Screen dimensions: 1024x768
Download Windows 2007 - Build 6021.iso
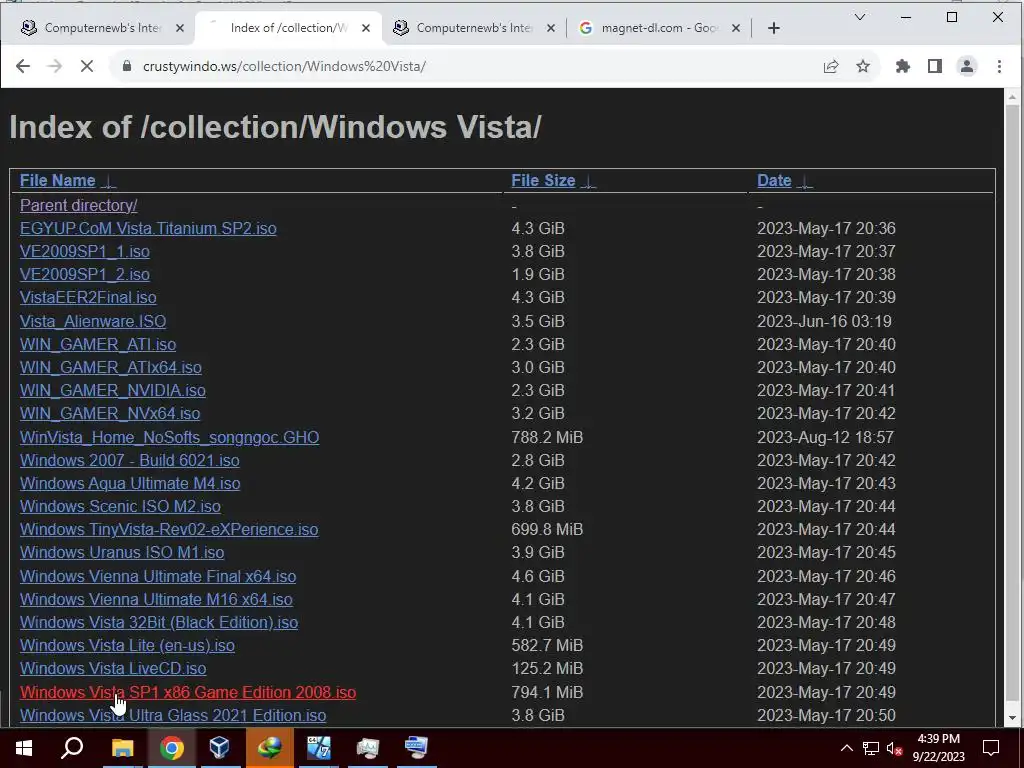click(x=129, y=460)
